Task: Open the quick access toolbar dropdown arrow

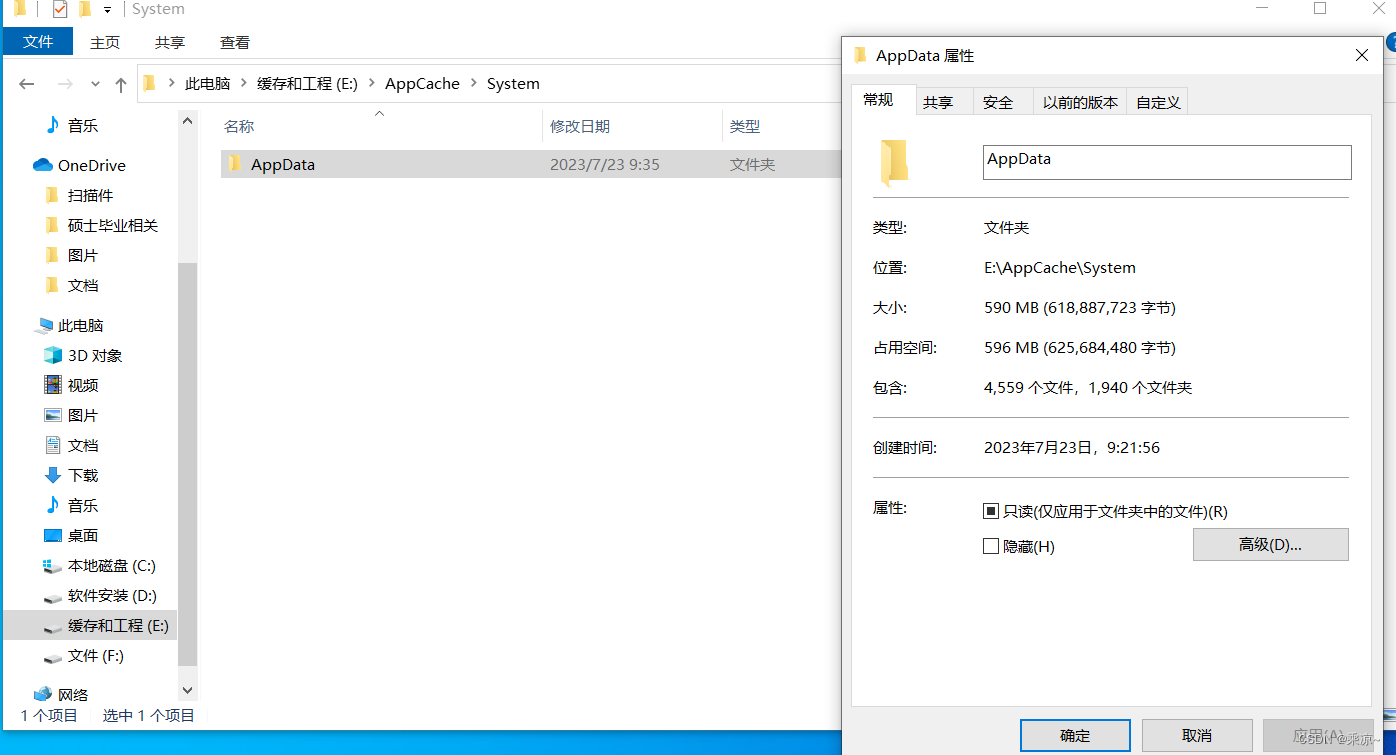Action: 107,10
